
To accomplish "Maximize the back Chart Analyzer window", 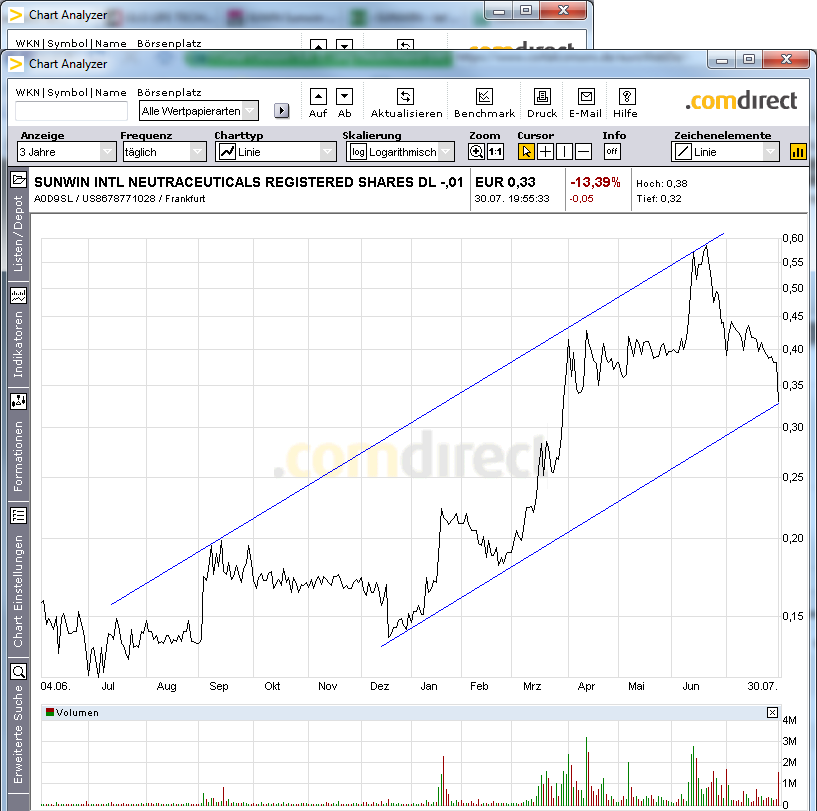I will 526,10.
